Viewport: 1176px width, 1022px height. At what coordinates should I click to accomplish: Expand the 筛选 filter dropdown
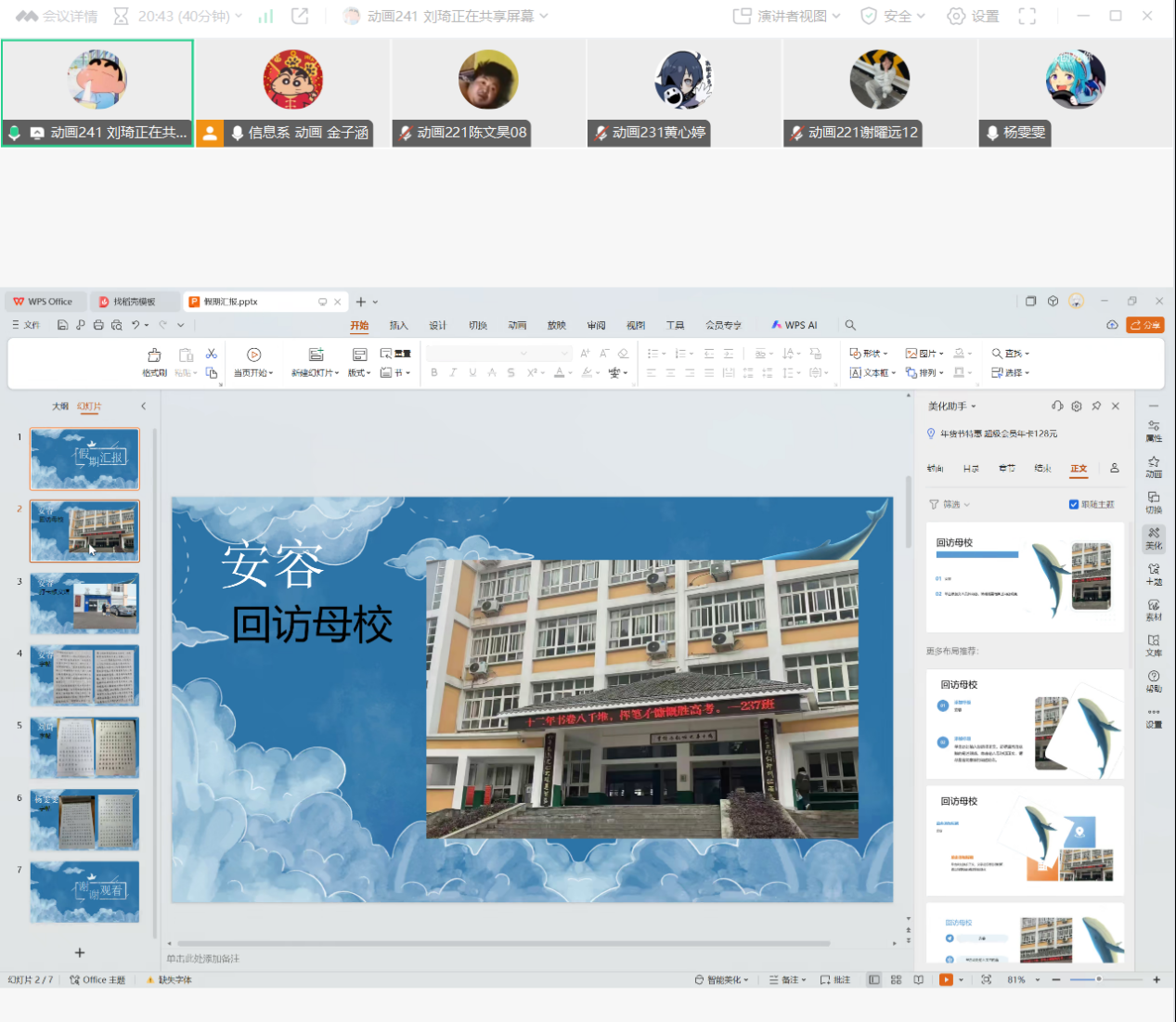pyautogui.click(x=950, y=504)
